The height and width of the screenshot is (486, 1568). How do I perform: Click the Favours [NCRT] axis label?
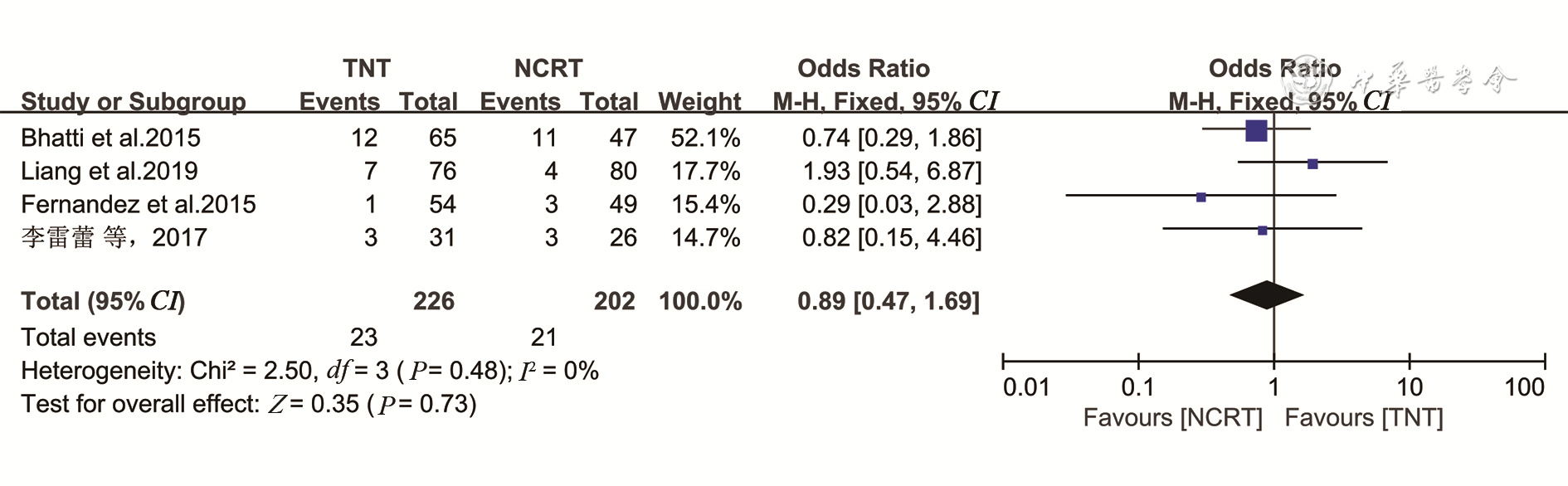pos(1172,417)
